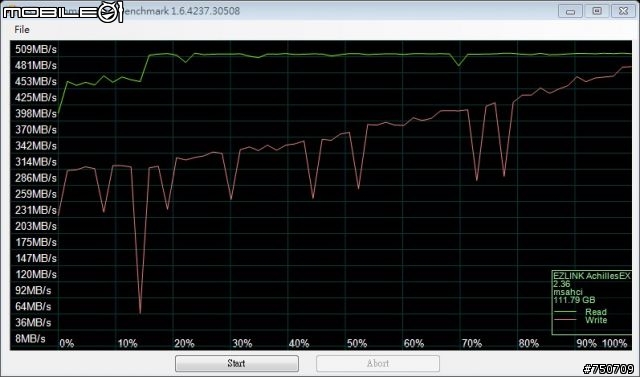The height and width of the screenshot is (377, 640).
Task: Click the 175MB/s axis label
Action: click(x=36, y=242)
